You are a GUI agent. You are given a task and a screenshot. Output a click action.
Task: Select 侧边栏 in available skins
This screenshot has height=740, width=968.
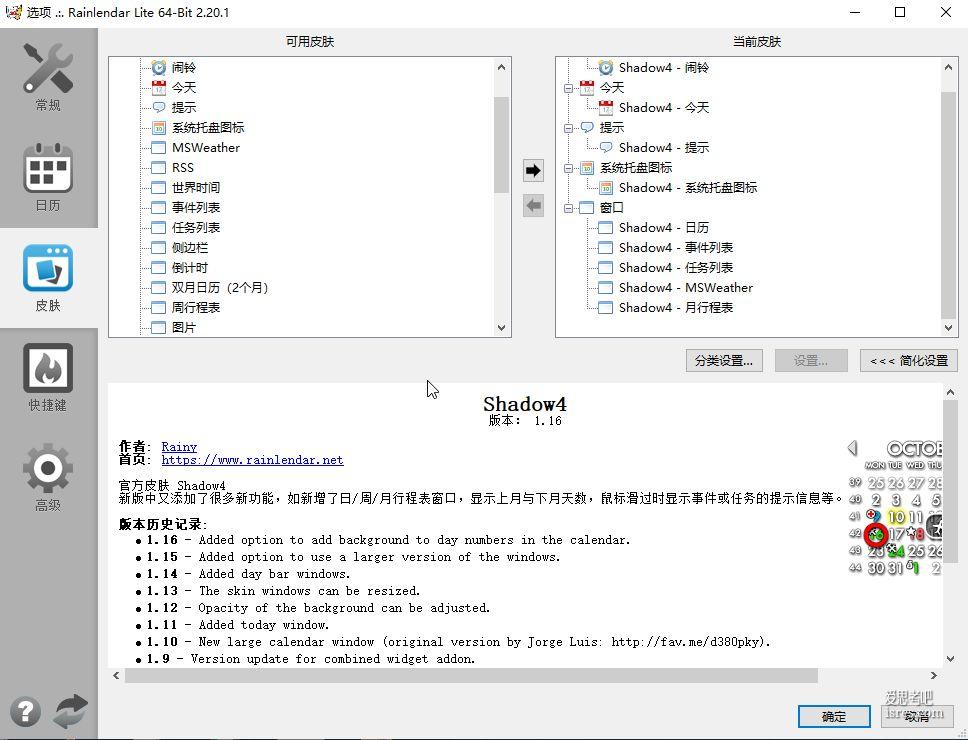click(190, 247)
